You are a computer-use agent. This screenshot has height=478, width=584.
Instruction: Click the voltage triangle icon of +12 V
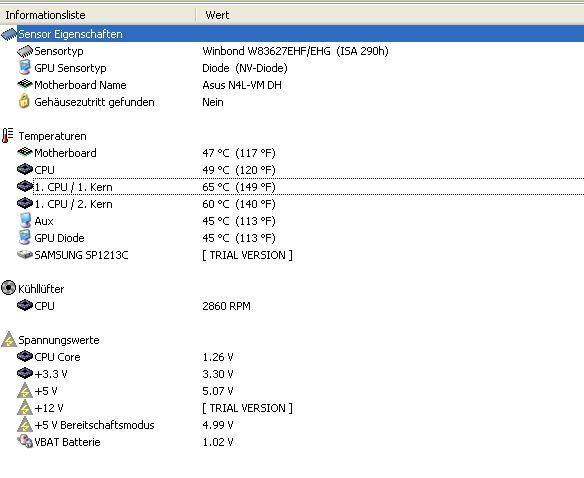[25, 408]
